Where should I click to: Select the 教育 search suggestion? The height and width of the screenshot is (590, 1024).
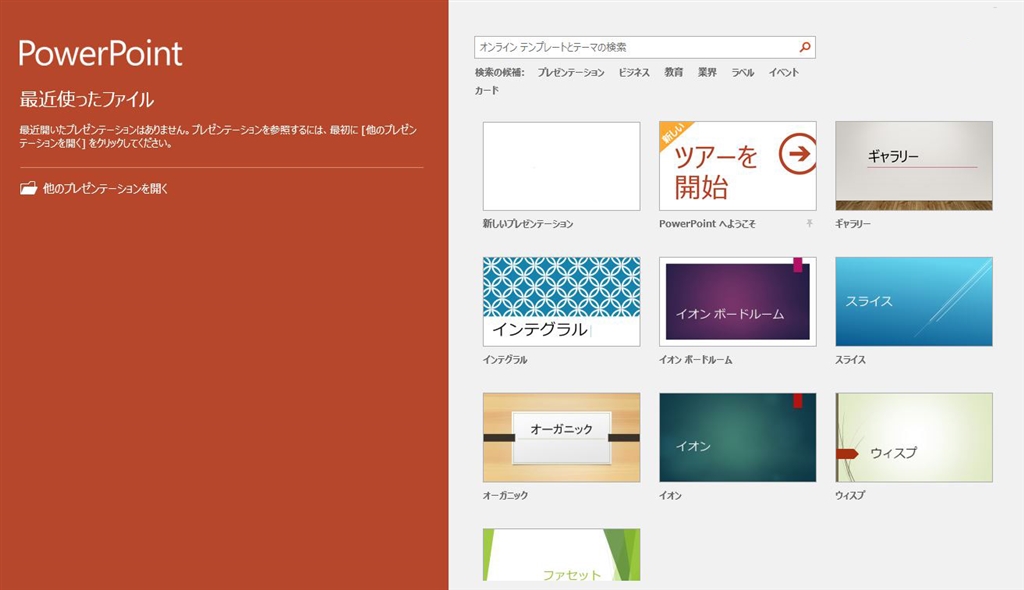tap(674, 73)
